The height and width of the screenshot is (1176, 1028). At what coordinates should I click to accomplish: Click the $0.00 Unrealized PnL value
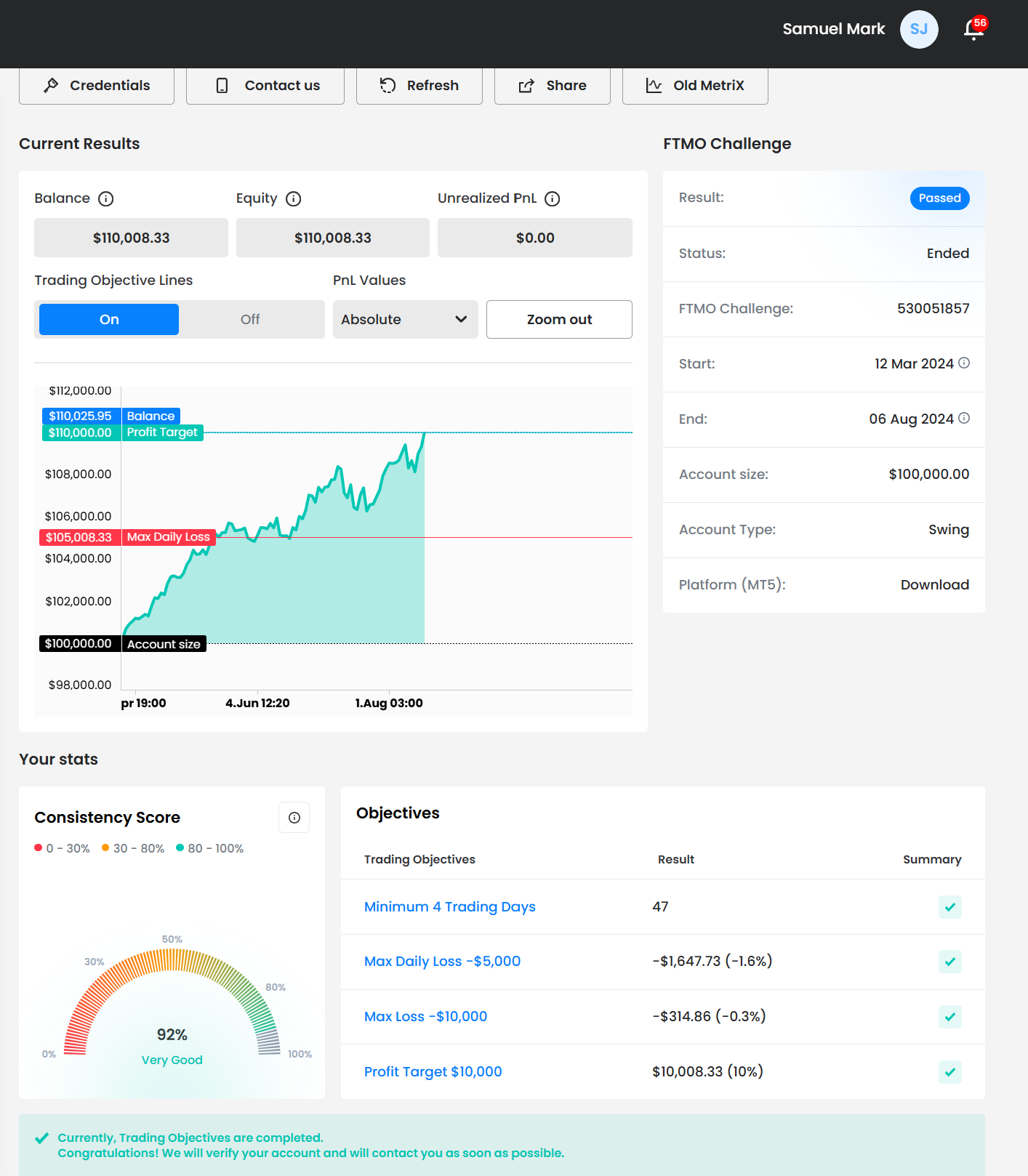pos(535,238)
